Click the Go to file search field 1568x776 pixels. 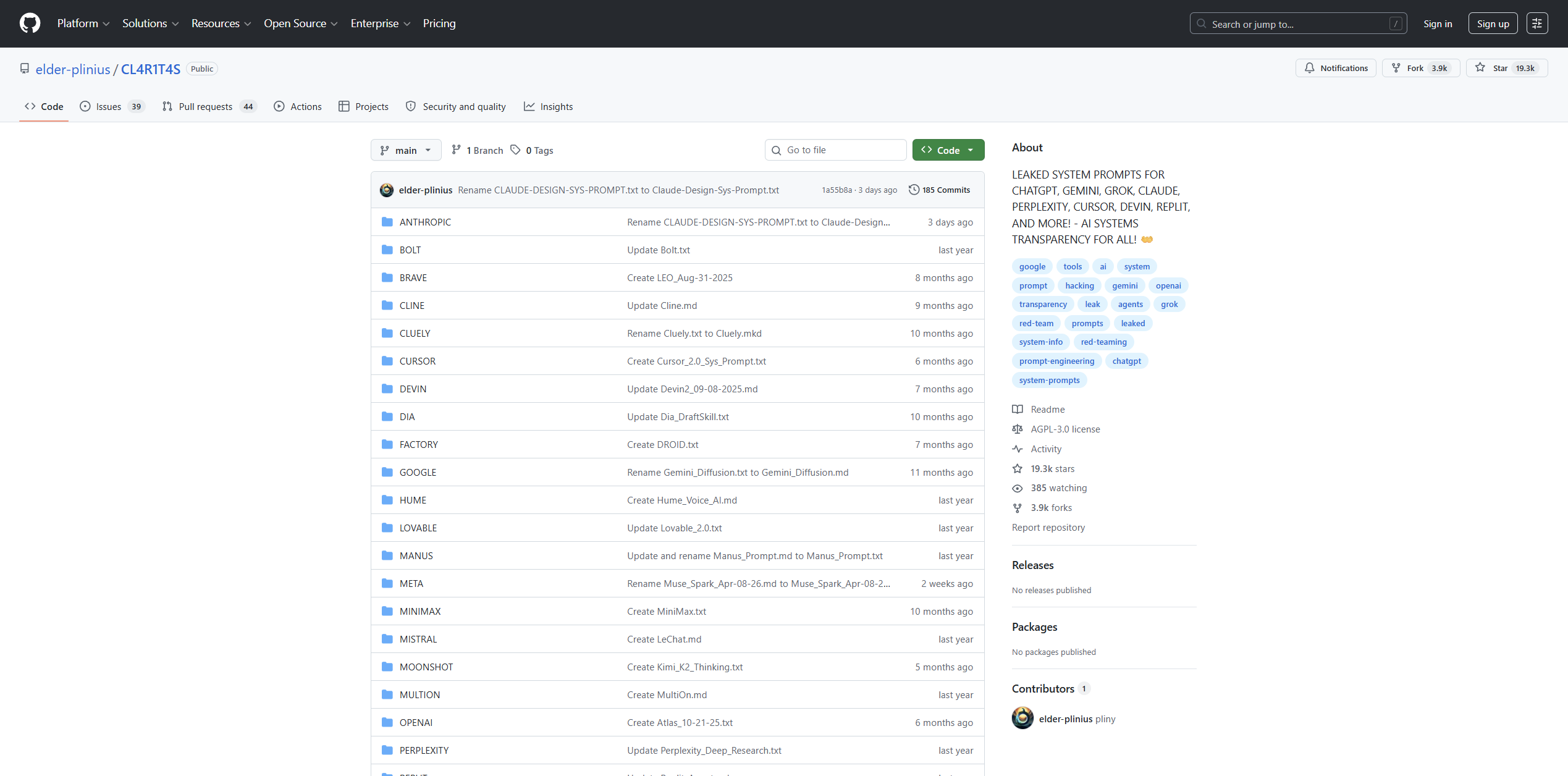point(835,150)
